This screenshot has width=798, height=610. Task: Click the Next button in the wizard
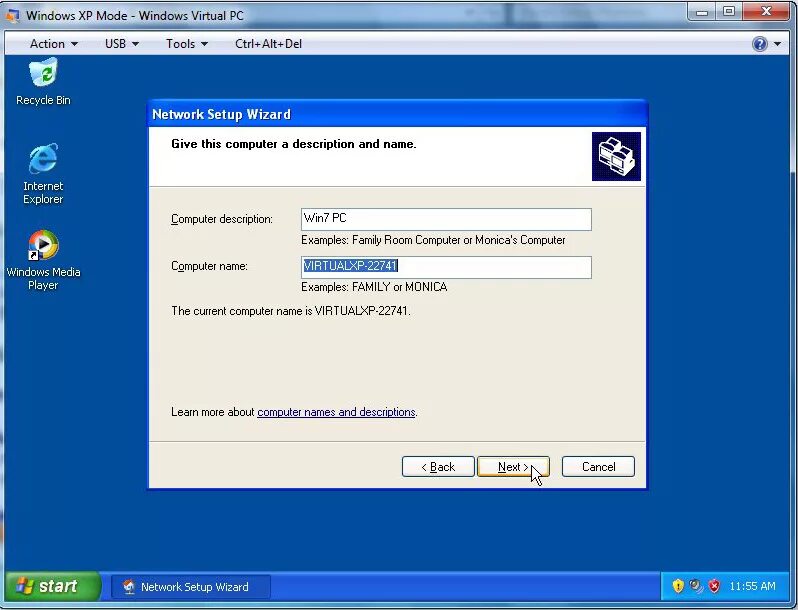(513, 467)
